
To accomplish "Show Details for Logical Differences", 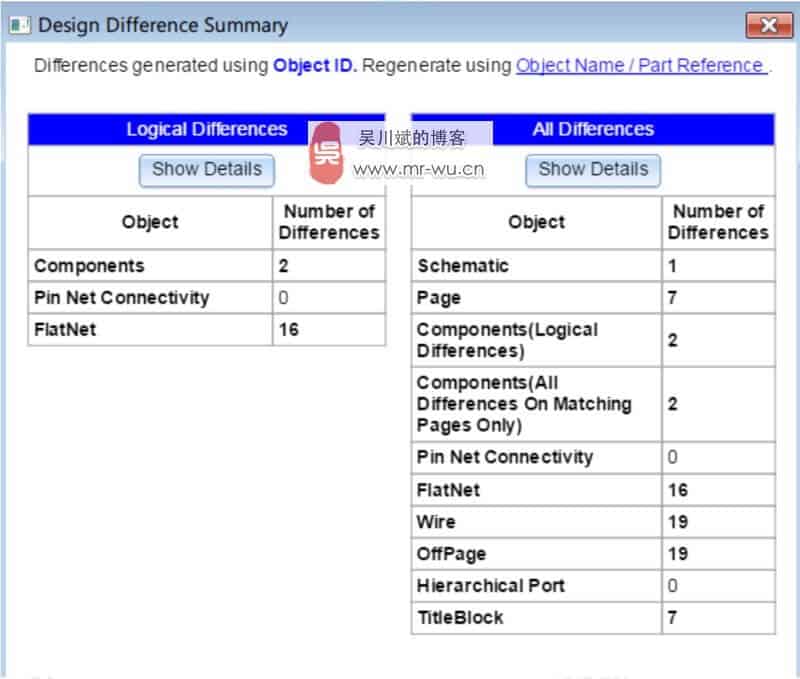I will pyautogui.click(x=206, y=170).
